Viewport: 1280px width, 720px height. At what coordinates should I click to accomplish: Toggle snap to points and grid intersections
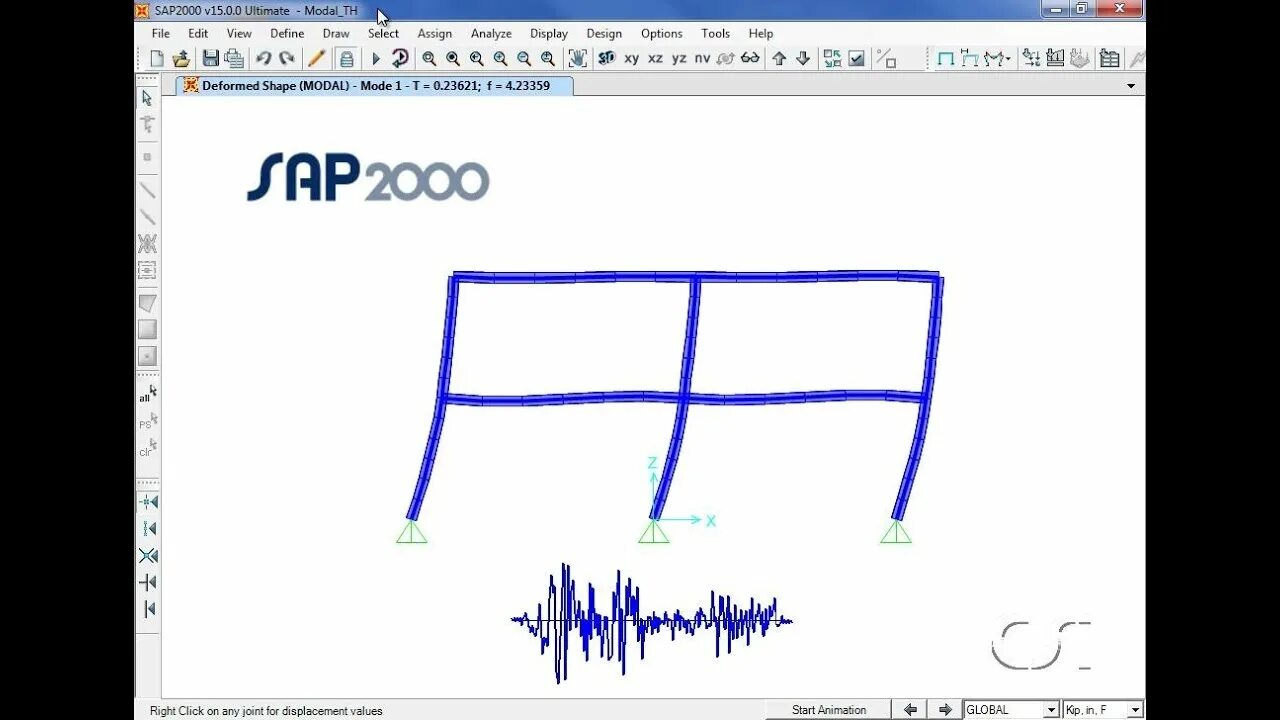148,501
